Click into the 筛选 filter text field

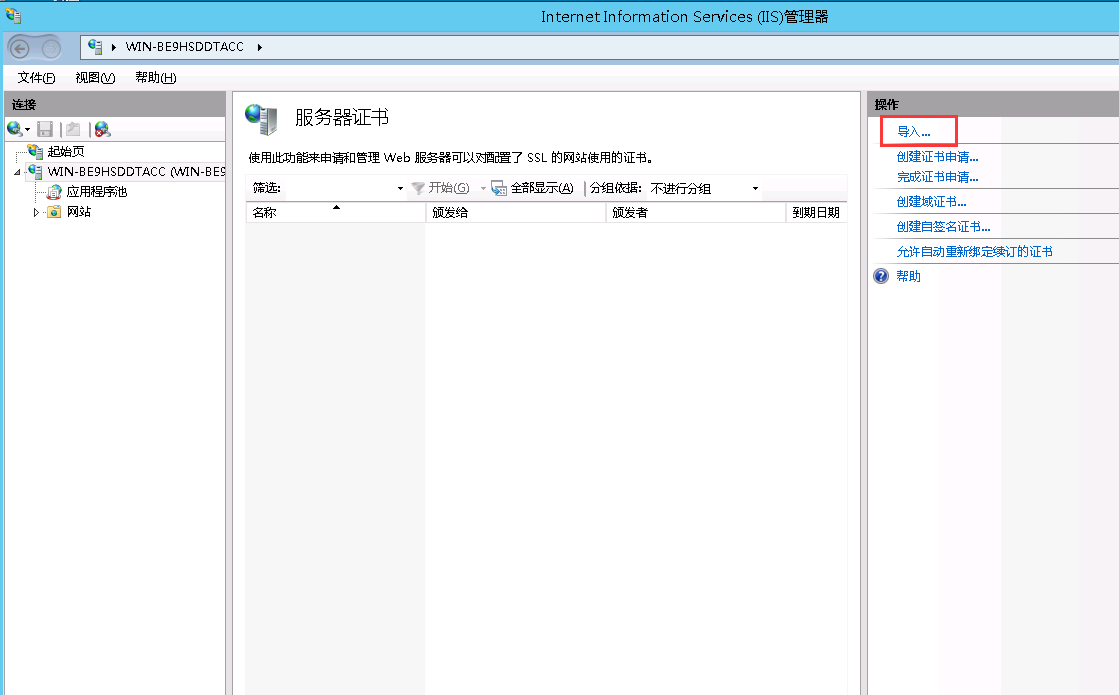pos(340,188)
